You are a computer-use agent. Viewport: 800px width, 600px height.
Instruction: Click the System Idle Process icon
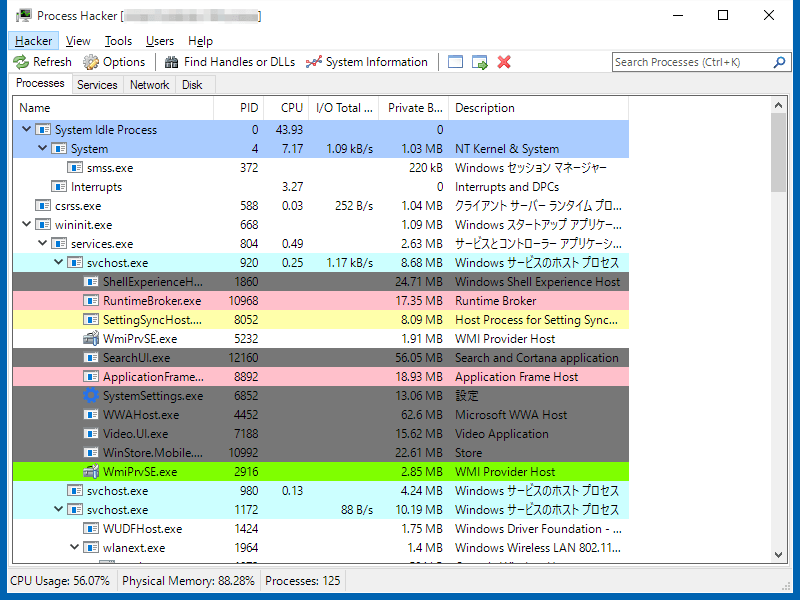coord(43,130)
